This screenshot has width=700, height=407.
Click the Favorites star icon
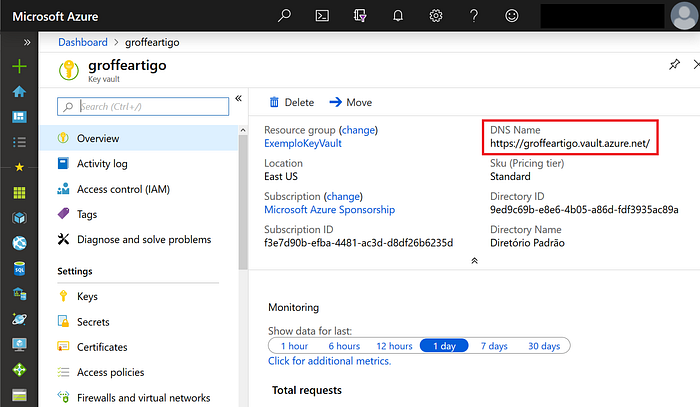tap(19, 167)
